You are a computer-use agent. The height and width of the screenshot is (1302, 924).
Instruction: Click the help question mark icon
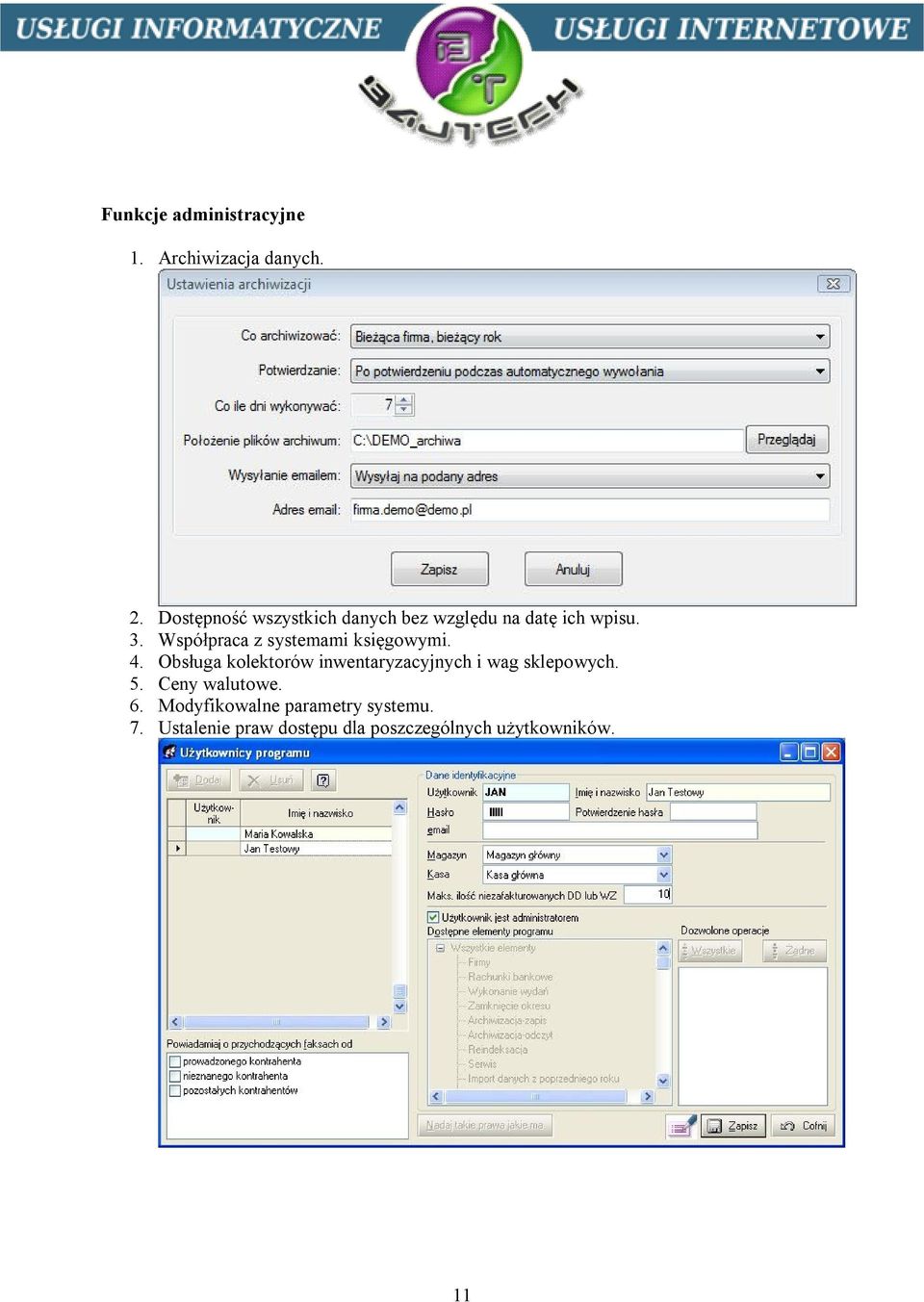323,780
